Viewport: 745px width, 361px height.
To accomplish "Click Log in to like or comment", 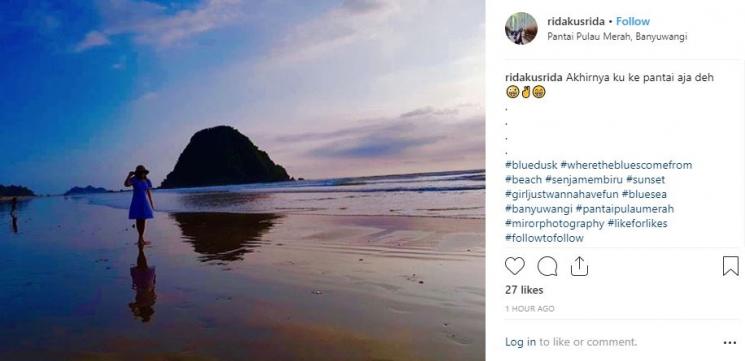I will coord(520,342).
